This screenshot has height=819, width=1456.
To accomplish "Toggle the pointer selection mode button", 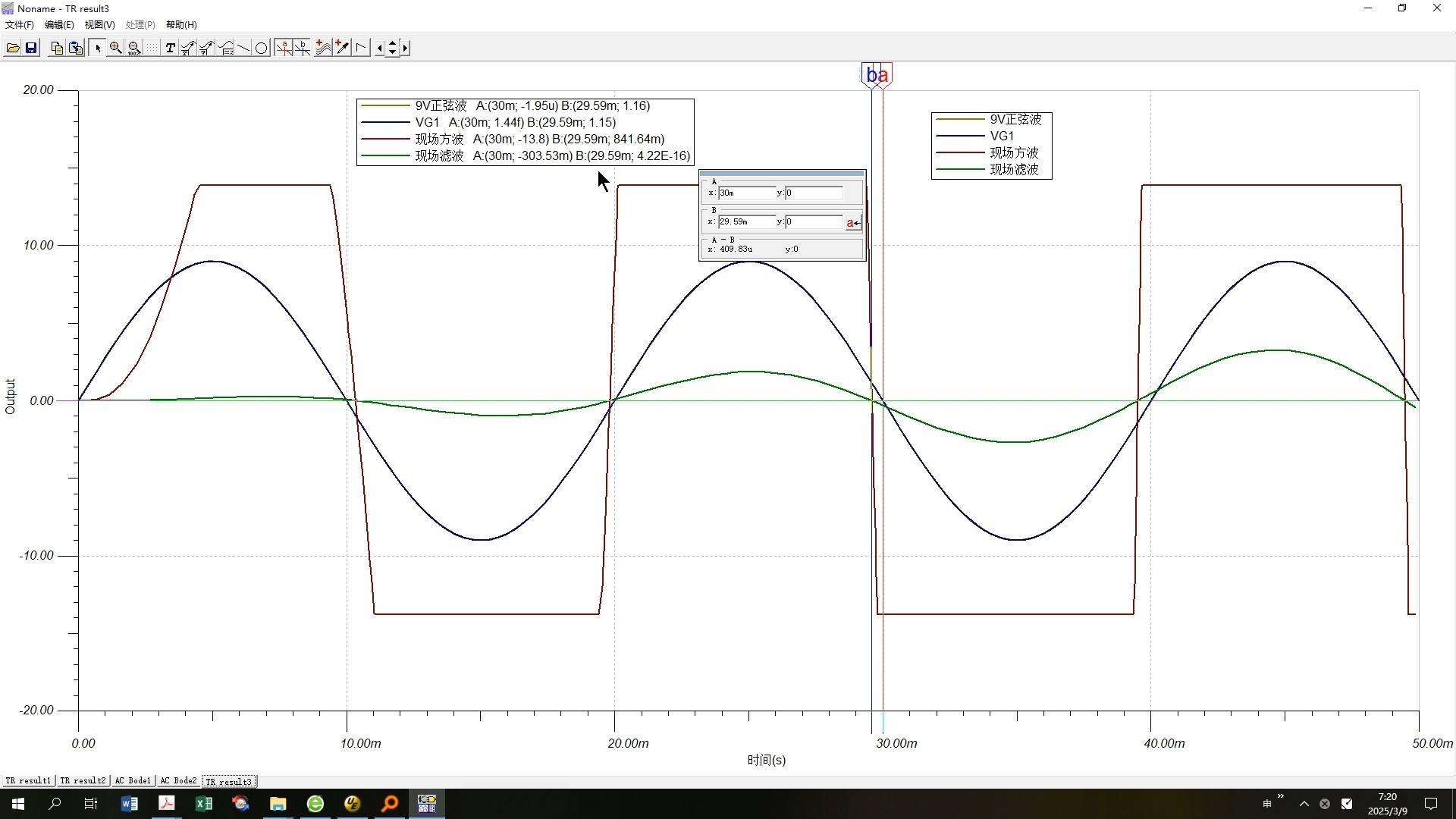I will tap(97, 48).
